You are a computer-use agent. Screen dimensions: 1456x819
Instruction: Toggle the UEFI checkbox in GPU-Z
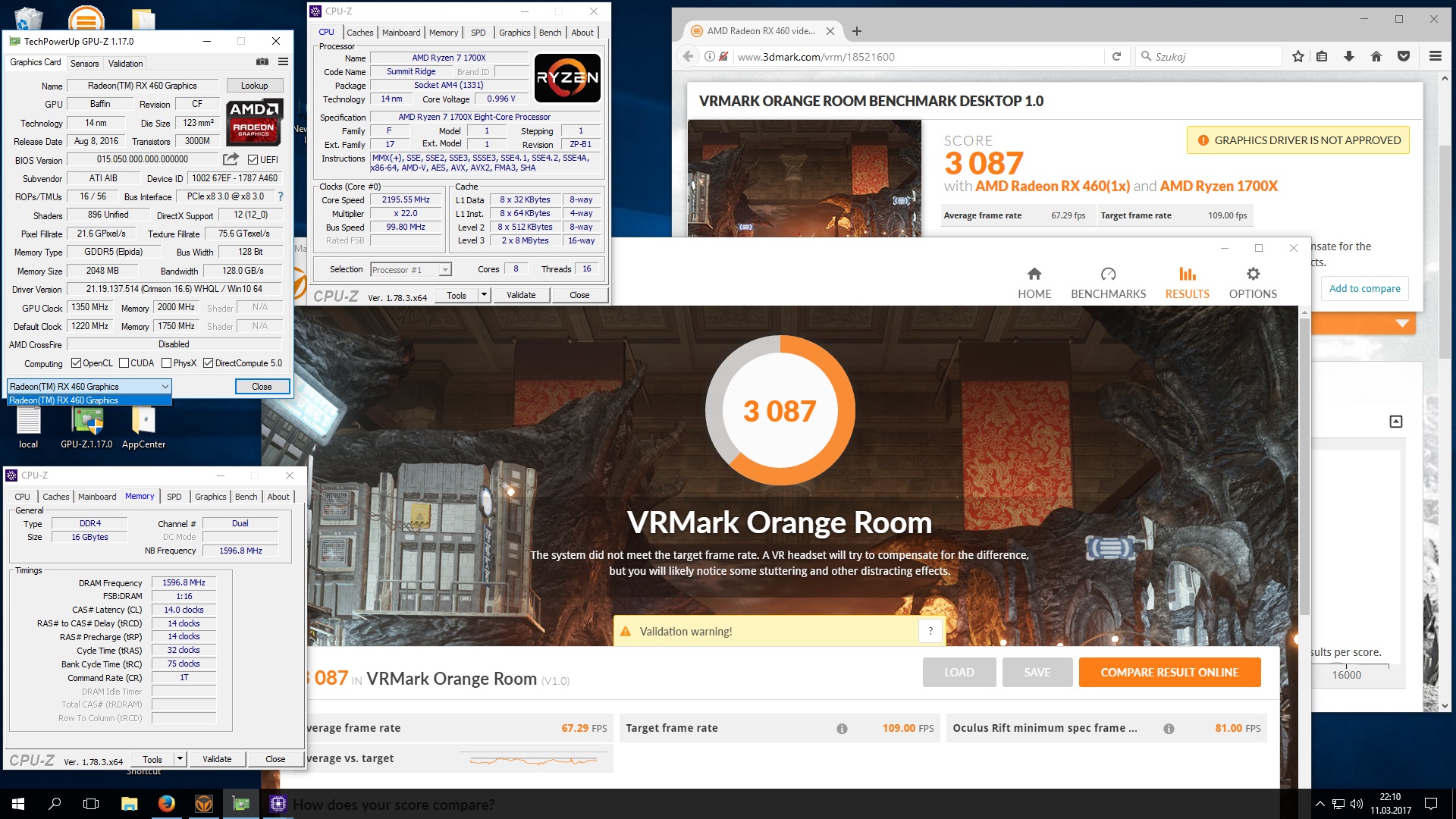pos(253,160)
